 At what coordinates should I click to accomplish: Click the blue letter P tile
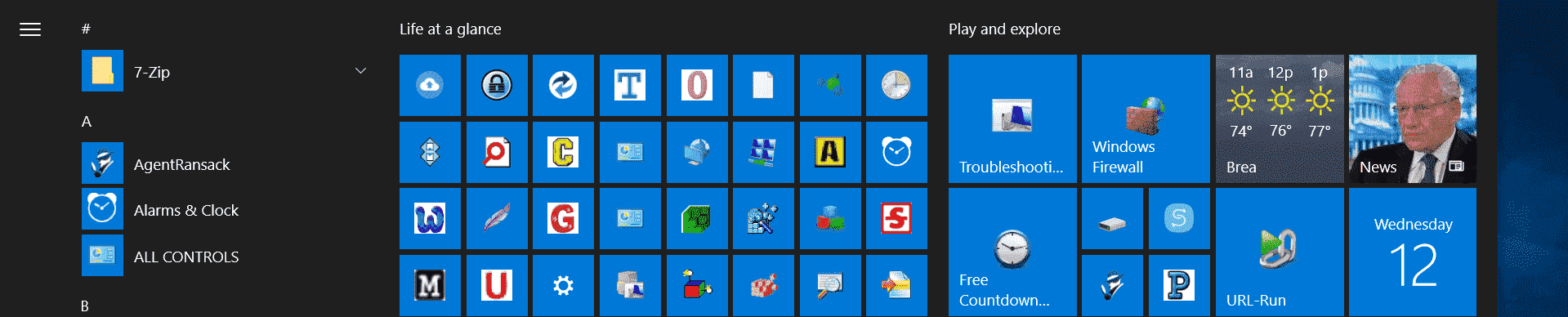pos(1179,285)
